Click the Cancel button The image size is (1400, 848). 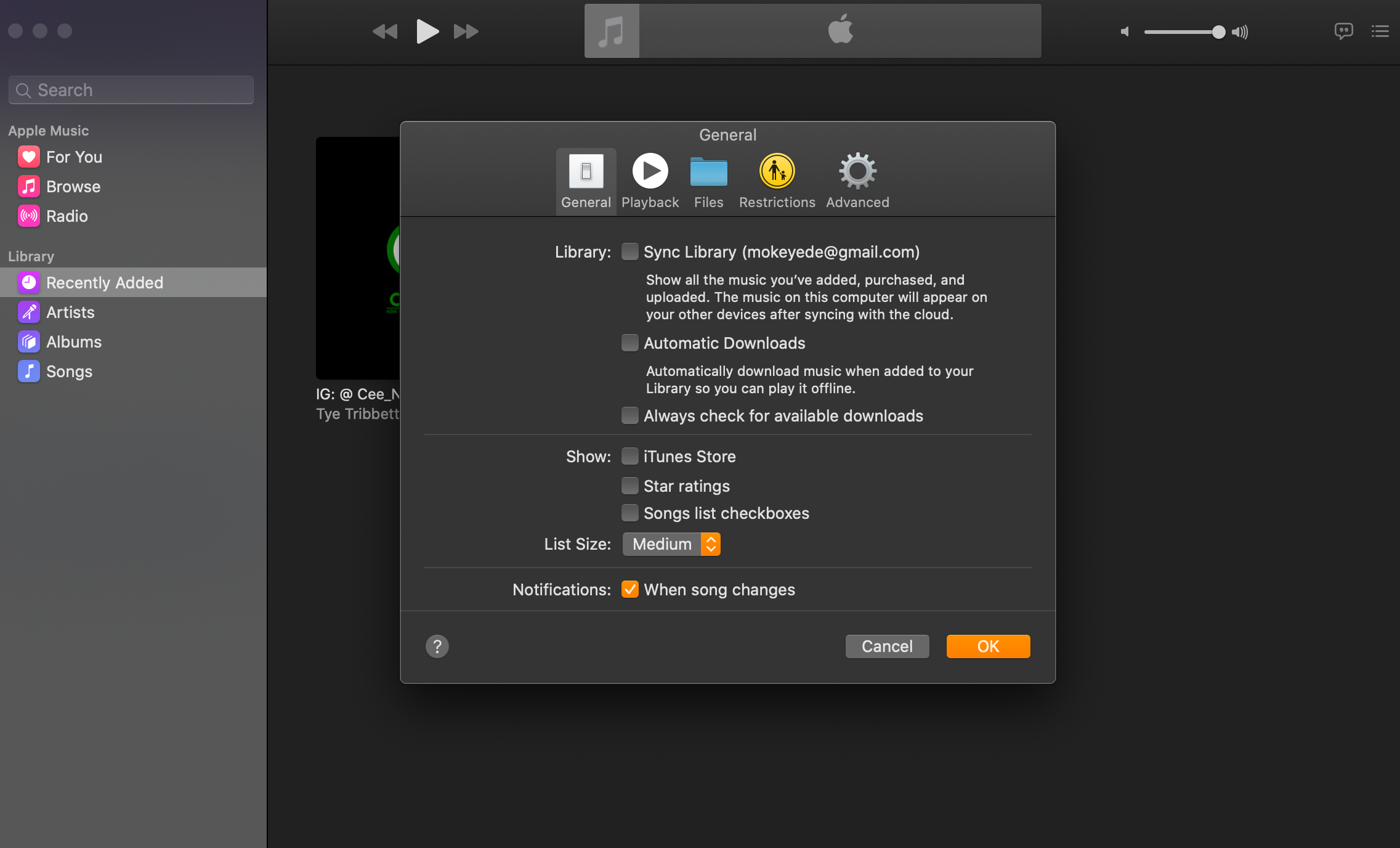[x=886, y=645]
